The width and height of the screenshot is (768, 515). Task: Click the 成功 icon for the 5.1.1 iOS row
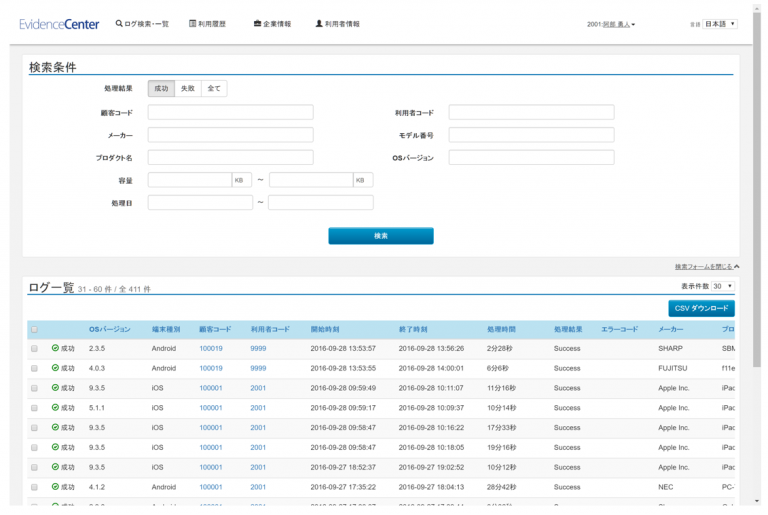[56, 408]
